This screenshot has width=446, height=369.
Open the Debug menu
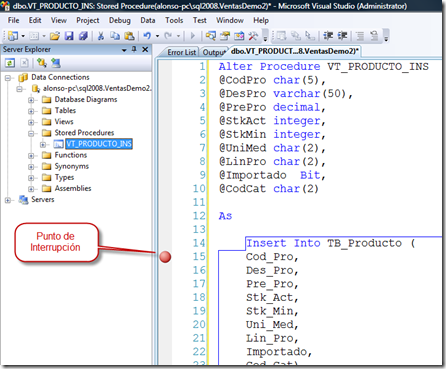[120, 20]
